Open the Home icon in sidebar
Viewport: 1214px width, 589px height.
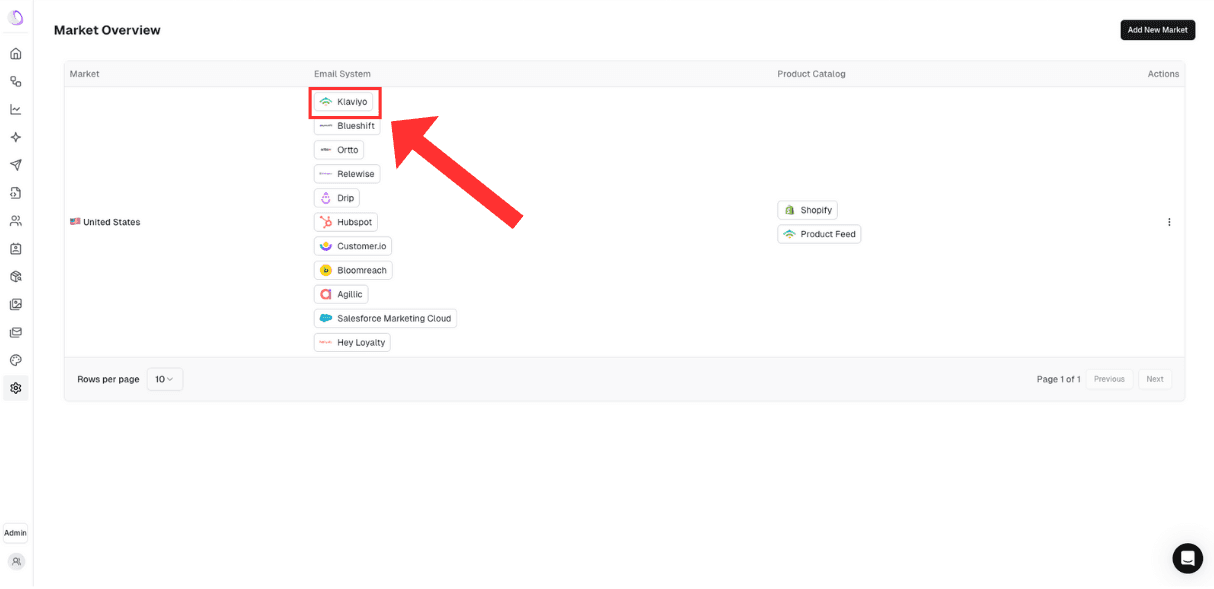coord(16,54)
